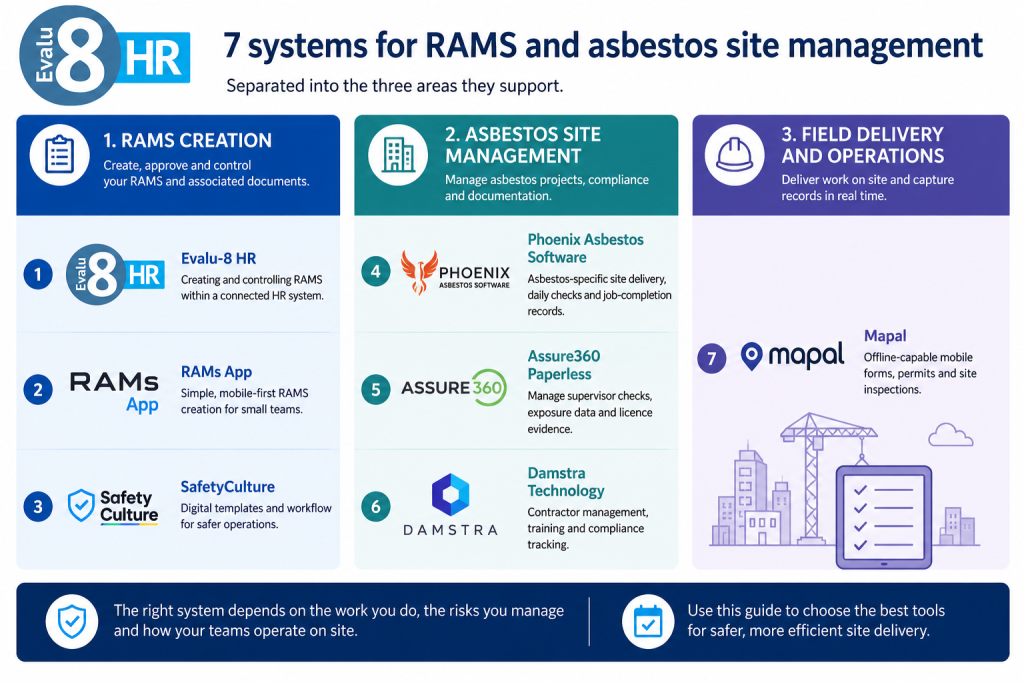Click the '2. ASBESTOS SITE MANAGEMENT' heading

pyautogui.click(x=523, y=145)
